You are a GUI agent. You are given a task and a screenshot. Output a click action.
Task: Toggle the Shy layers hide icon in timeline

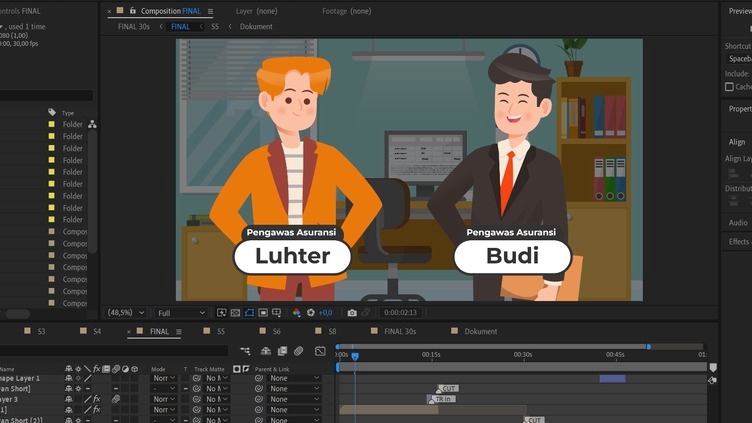(x=265, y=351)
